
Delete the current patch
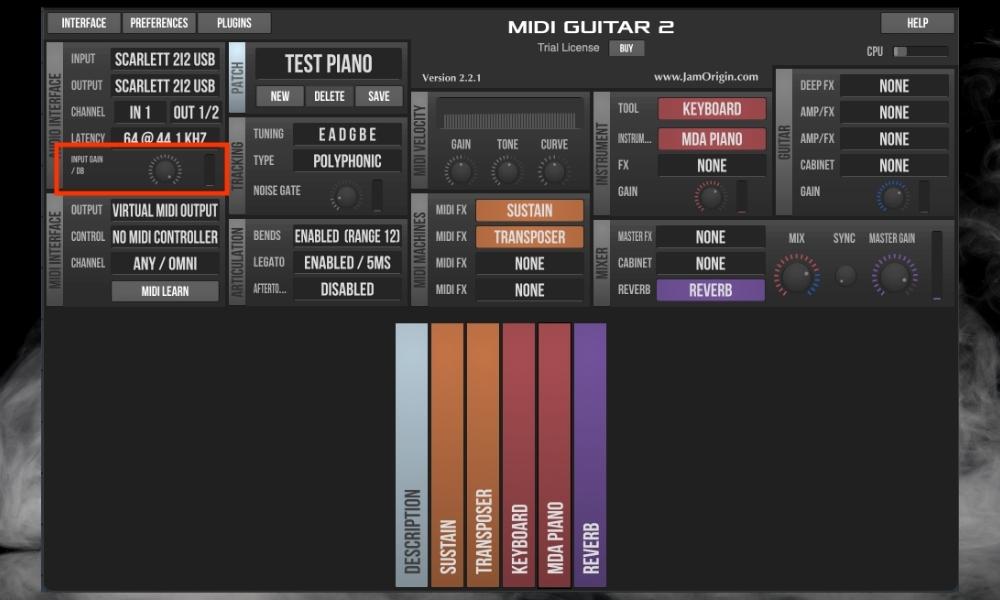pos(329,96)
